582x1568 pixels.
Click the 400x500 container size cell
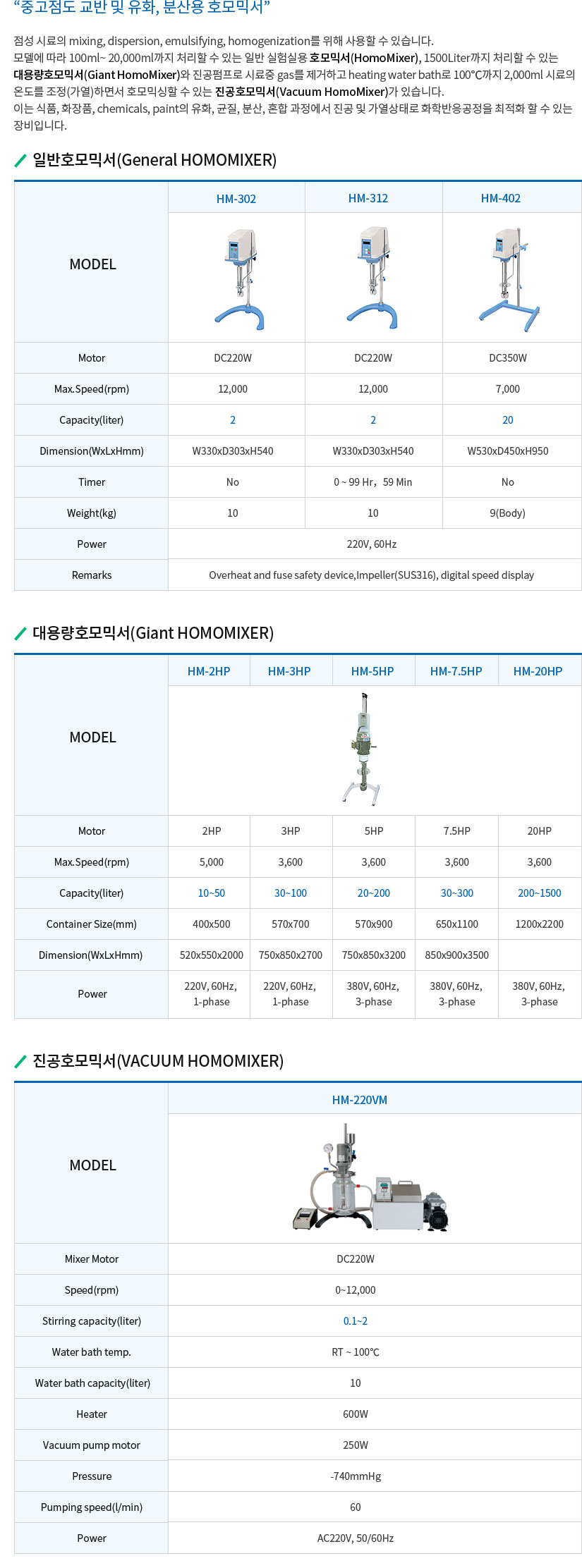[x=212, y=924]
